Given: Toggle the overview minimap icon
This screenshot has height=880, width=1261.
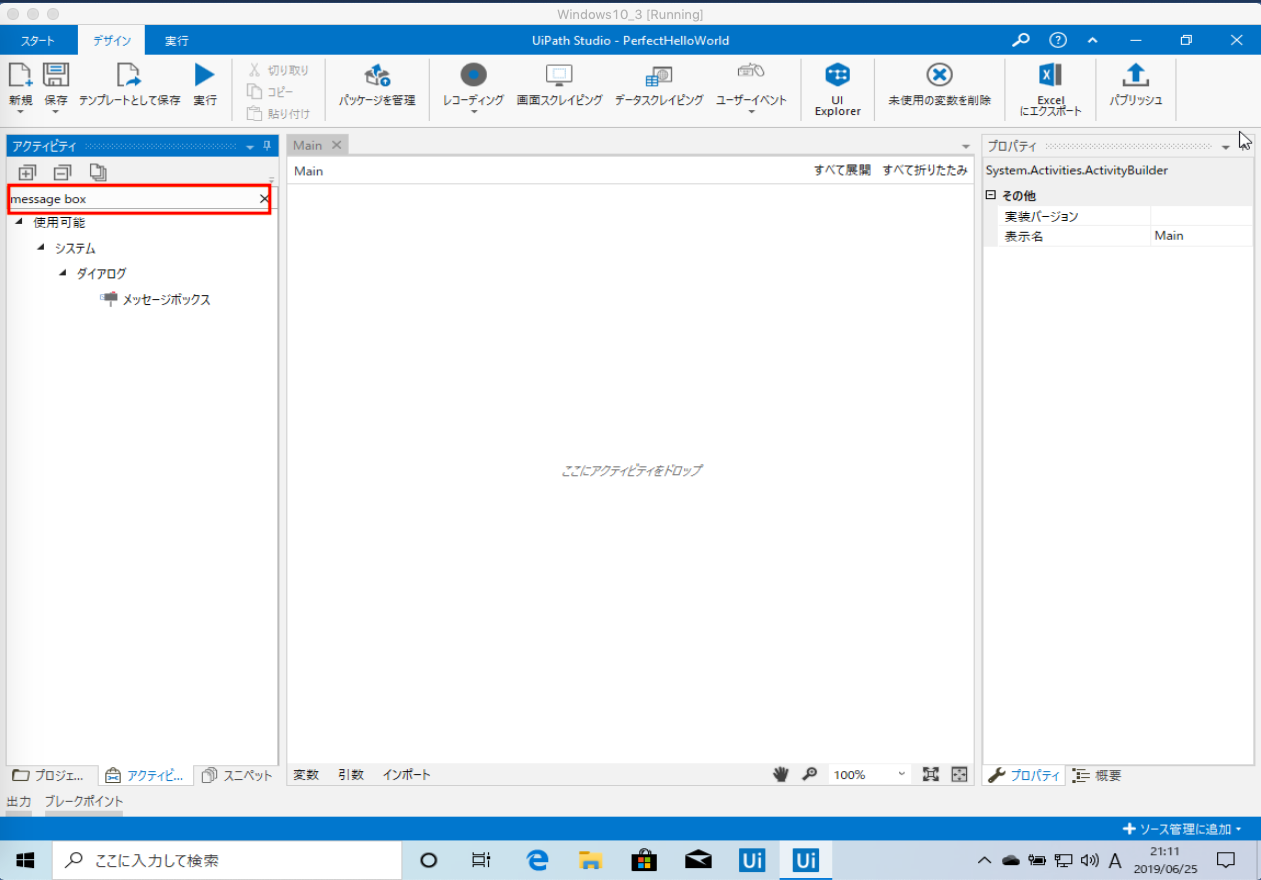Looking at the screenshot, I should (959, 774).
